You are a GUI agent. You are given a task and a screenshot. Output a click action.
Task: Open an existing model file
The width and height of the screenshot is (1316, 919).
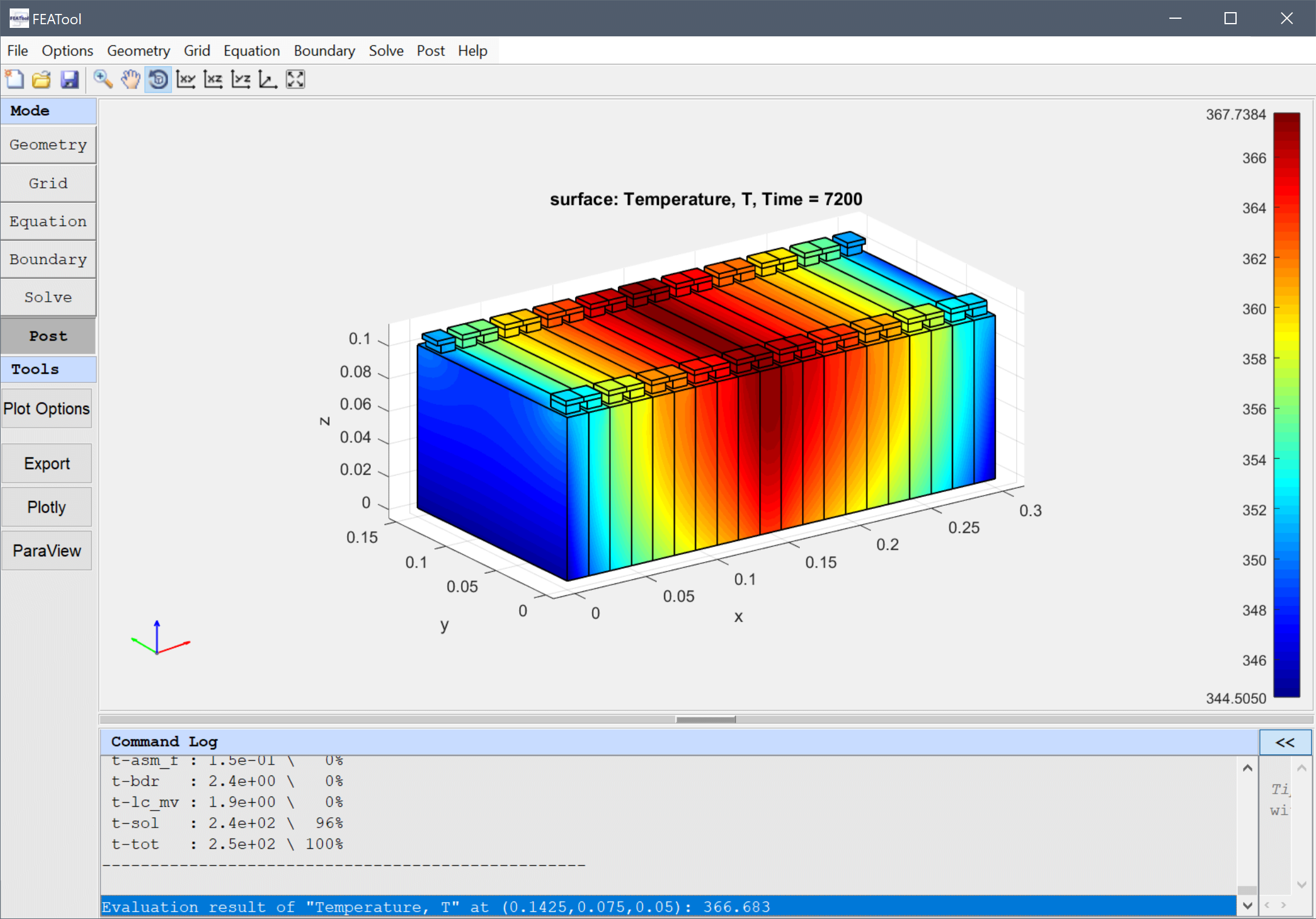41,79
